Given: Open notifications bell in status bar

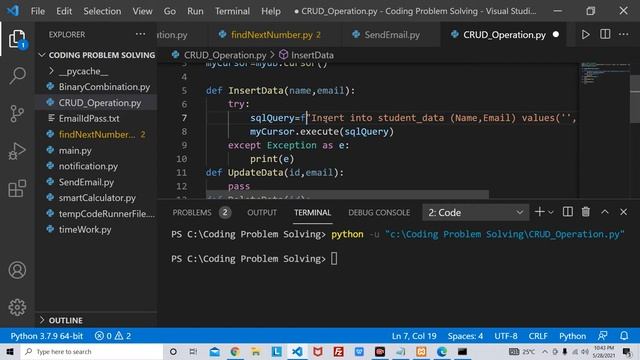Looking at the screenshot, I should click(624, 336).
